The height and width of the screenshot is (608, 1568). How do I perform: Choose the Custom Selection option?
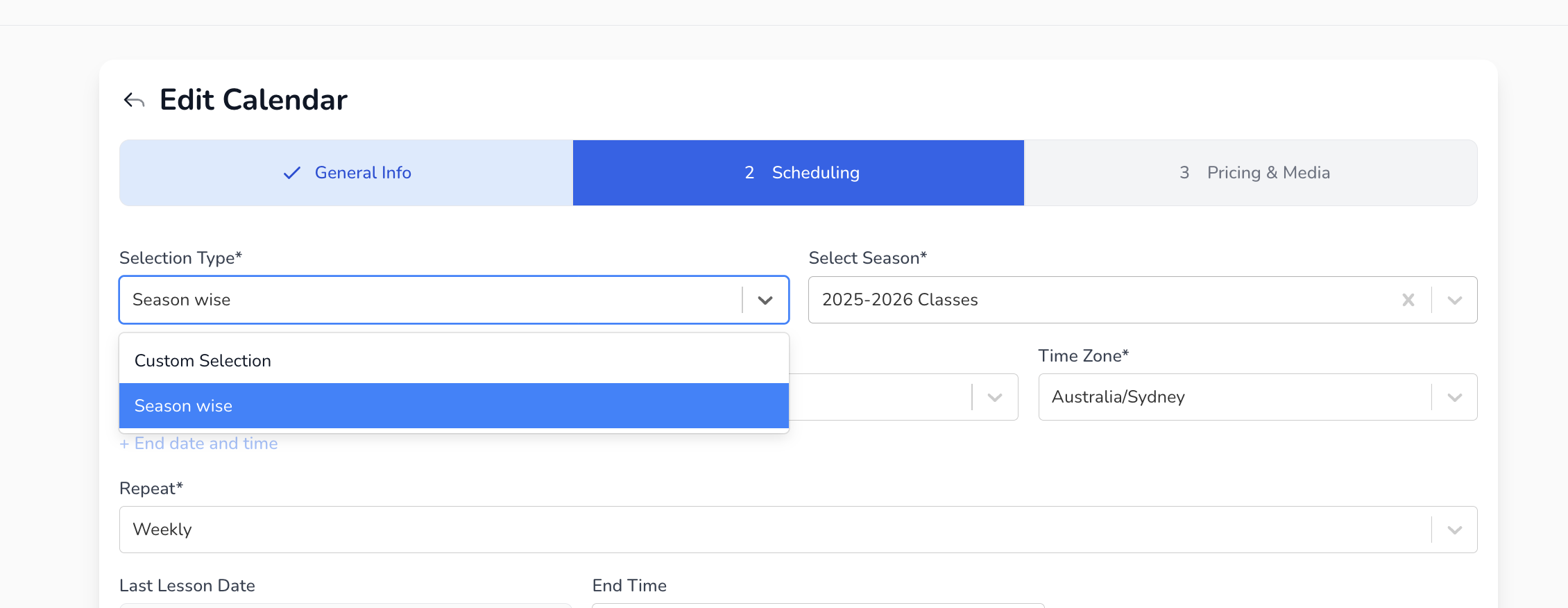[203, 361]
